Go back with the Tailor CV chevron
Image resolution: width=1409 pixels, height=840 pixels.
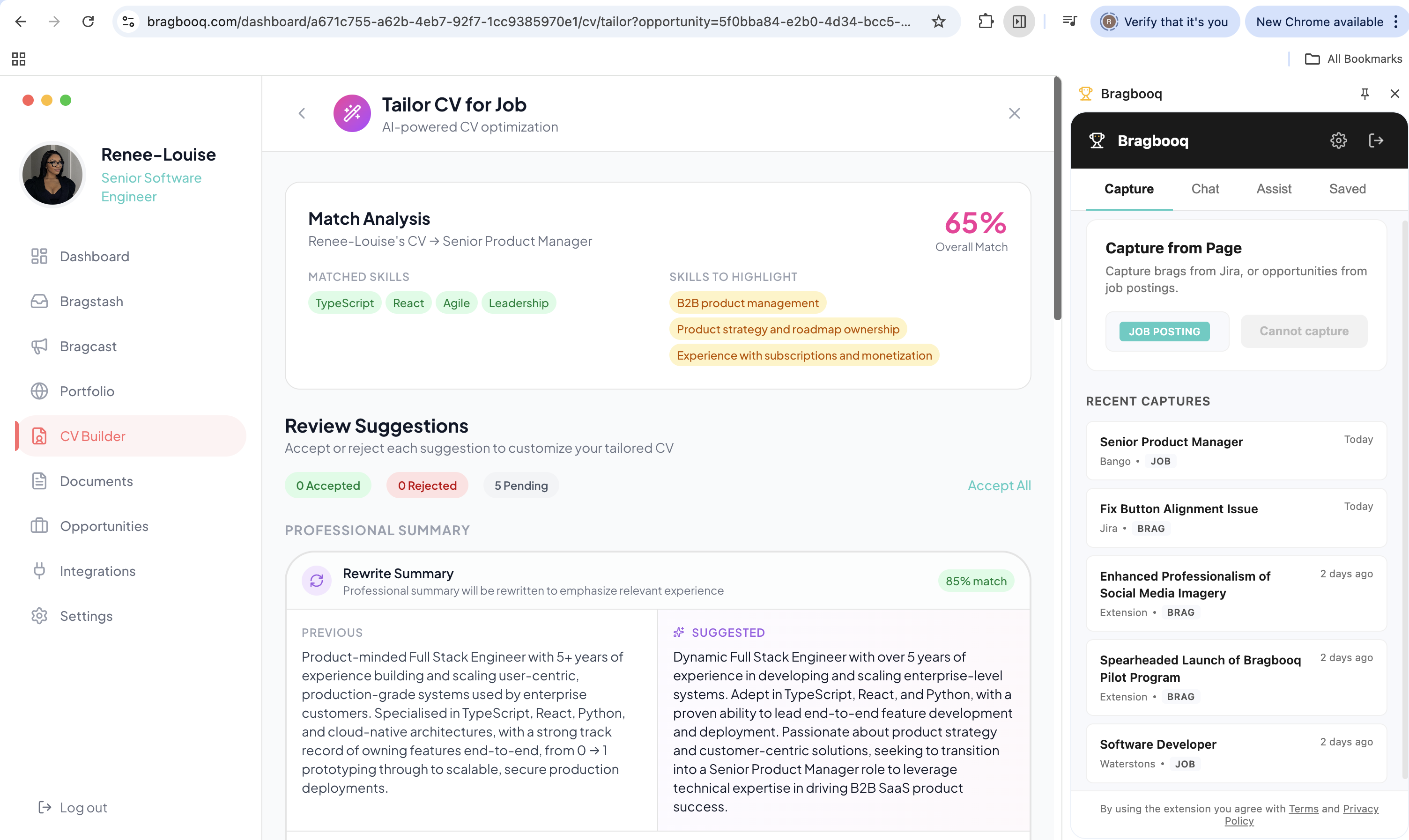(x=302, y=113)
